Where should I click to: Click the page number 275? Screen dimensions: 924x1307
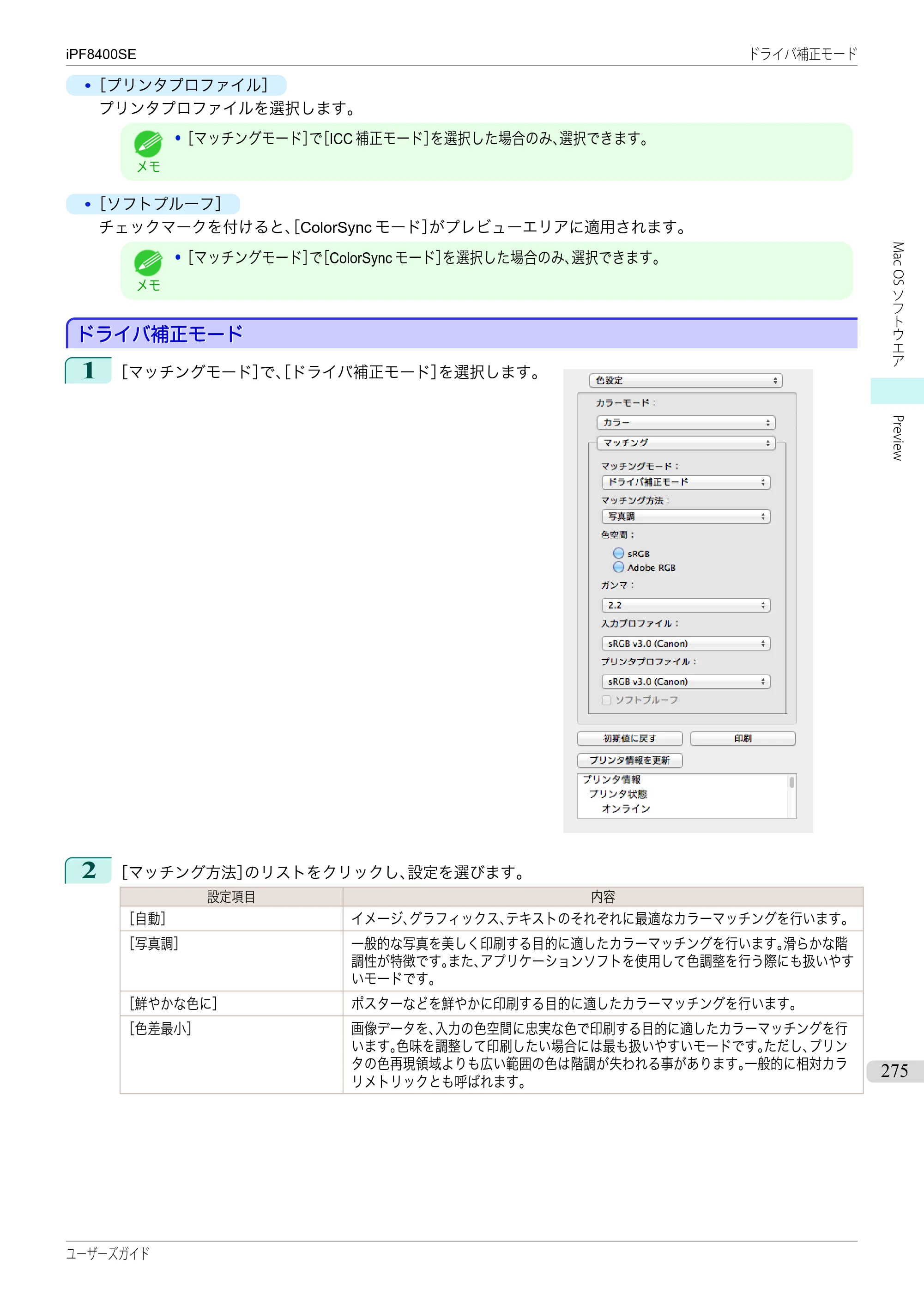pos(894,1071)
